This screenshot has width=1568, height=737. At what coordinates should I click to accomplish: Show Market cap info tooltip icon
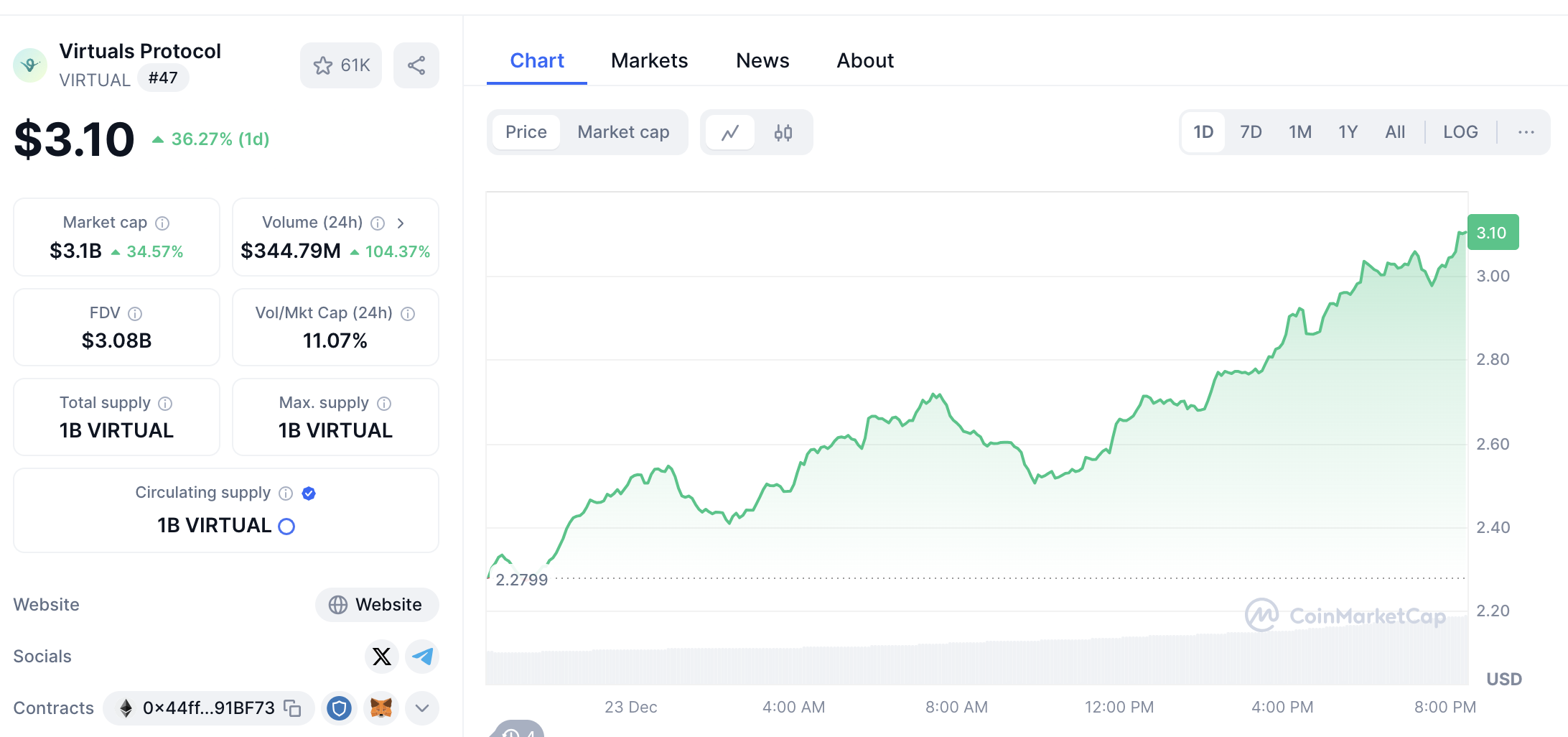[163, 223]
